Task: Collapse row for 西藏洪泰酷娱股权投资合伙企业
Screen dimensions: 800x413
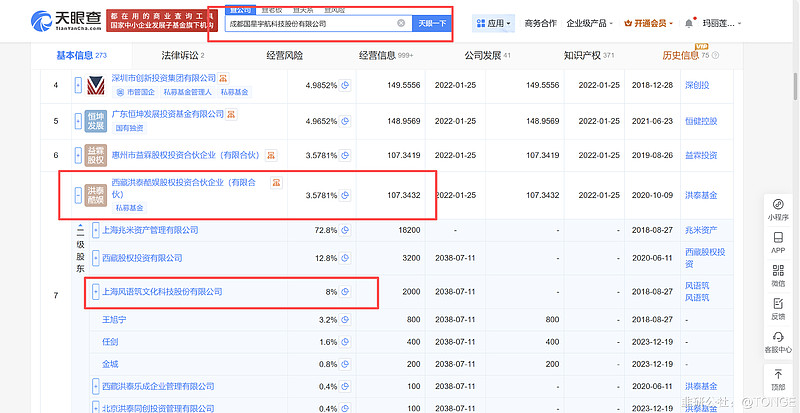Action: (x=78, y=195)
